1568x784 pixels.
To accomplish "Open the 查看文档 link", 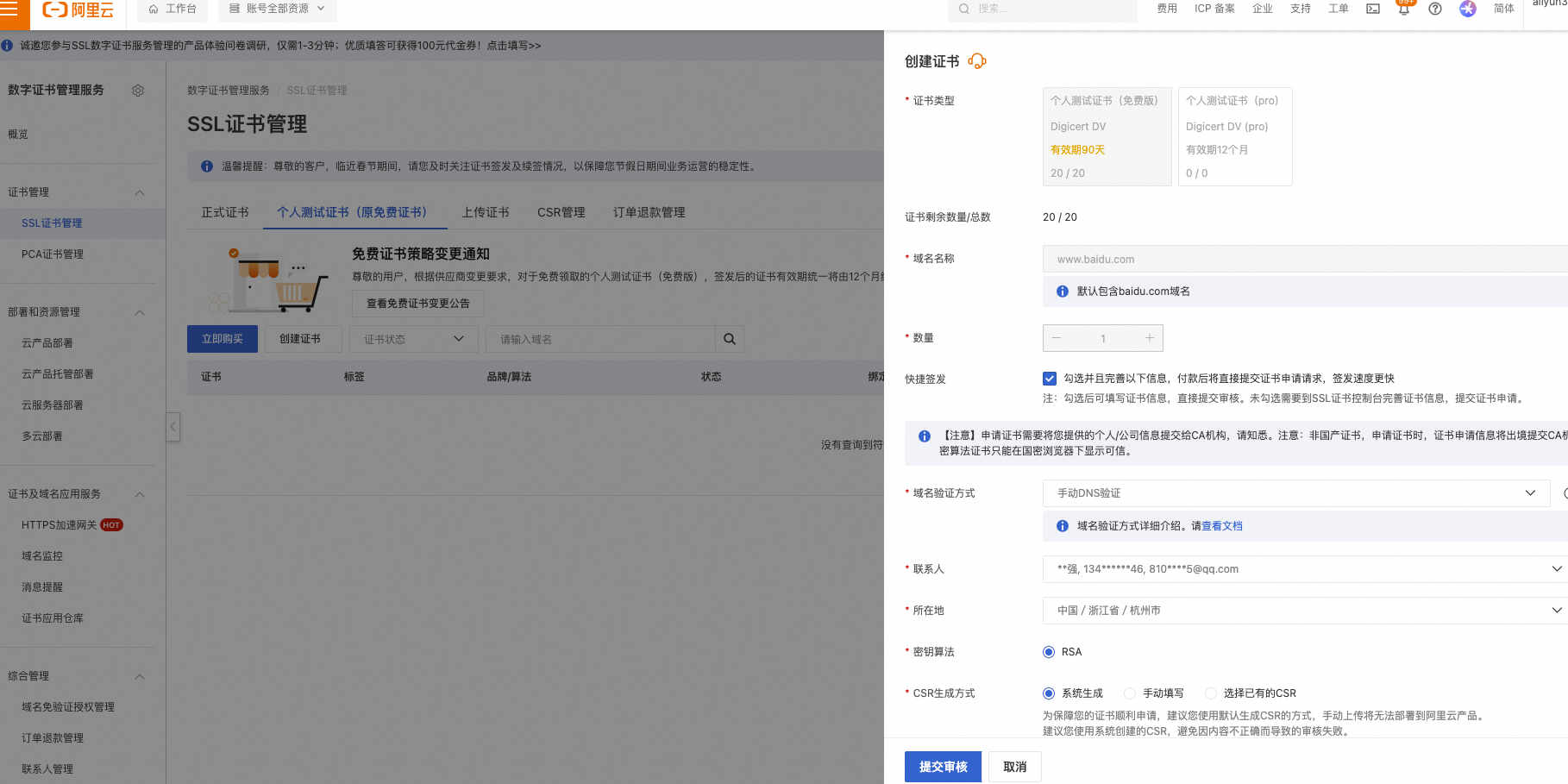I will (x=1222, y=526).
